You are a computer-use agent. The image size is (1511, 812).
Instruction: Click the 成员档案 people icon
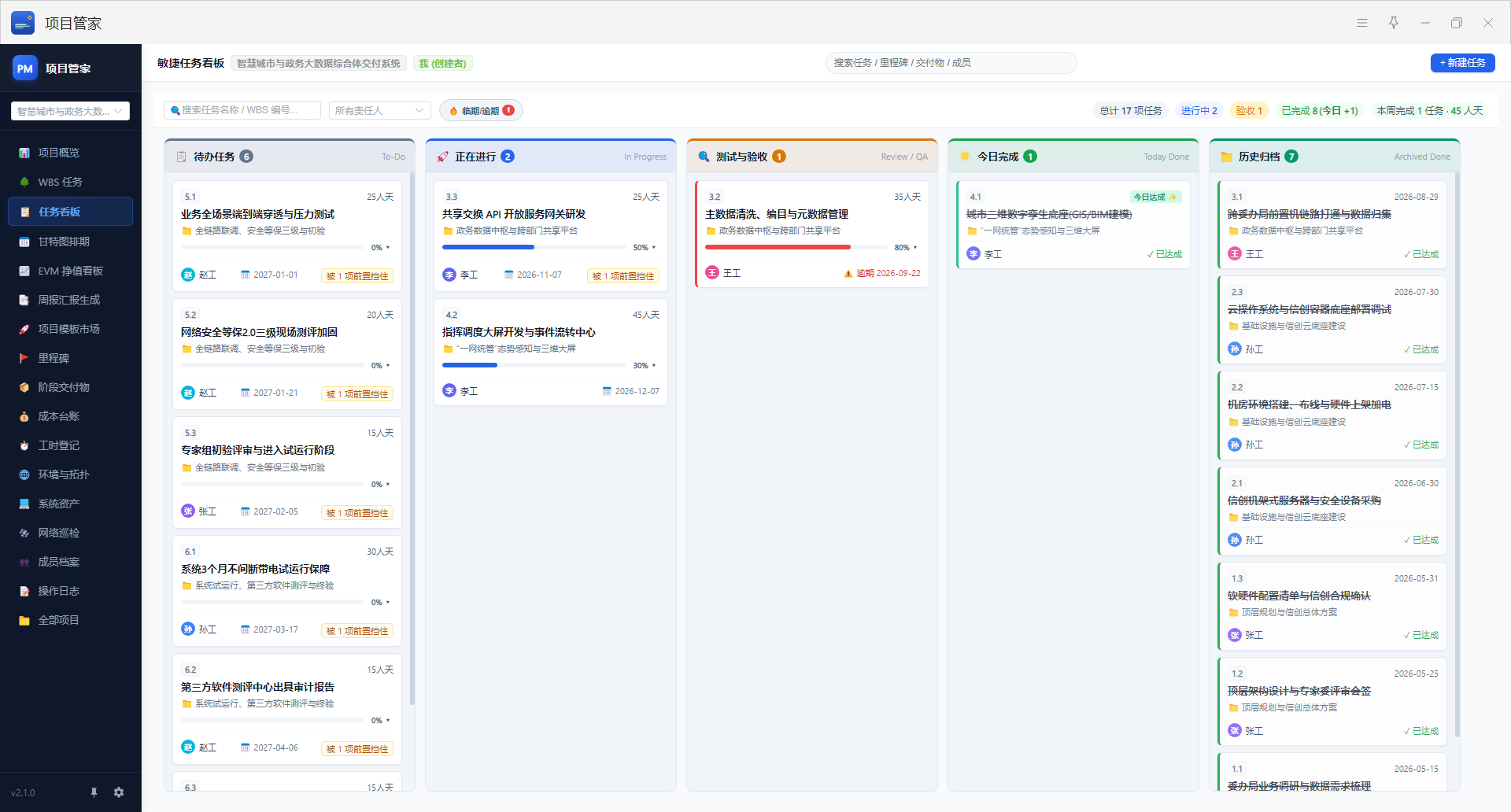pos(24,562)
